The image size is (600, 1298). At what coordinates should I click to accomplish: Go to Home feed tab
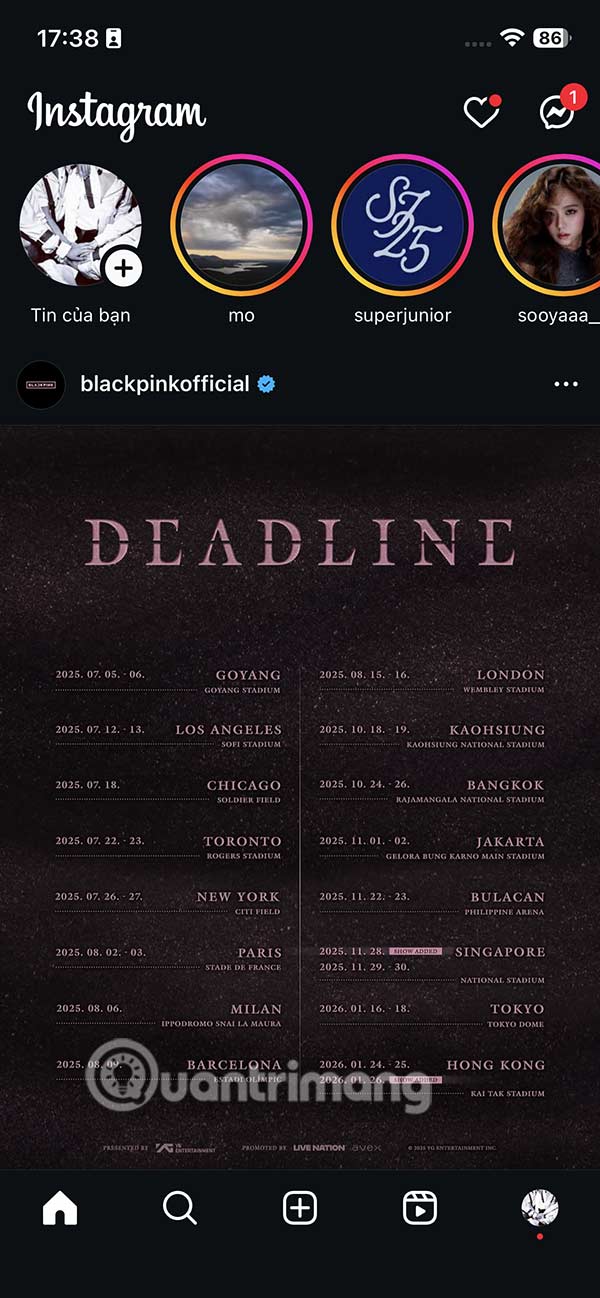point(60,1208)
